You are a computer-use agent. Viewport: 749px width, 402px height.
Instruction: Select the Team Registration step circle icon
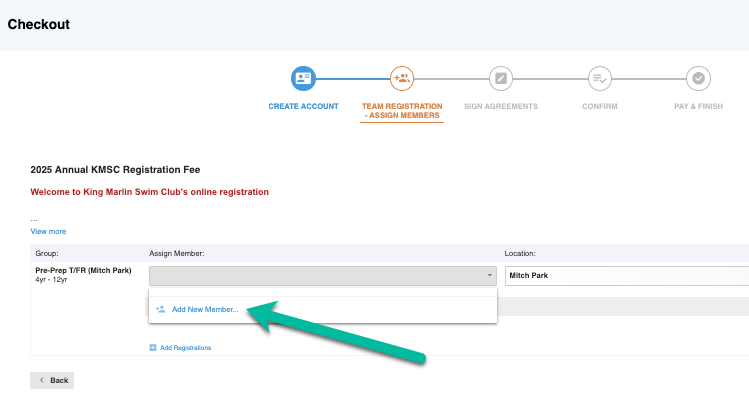(401, 78)
